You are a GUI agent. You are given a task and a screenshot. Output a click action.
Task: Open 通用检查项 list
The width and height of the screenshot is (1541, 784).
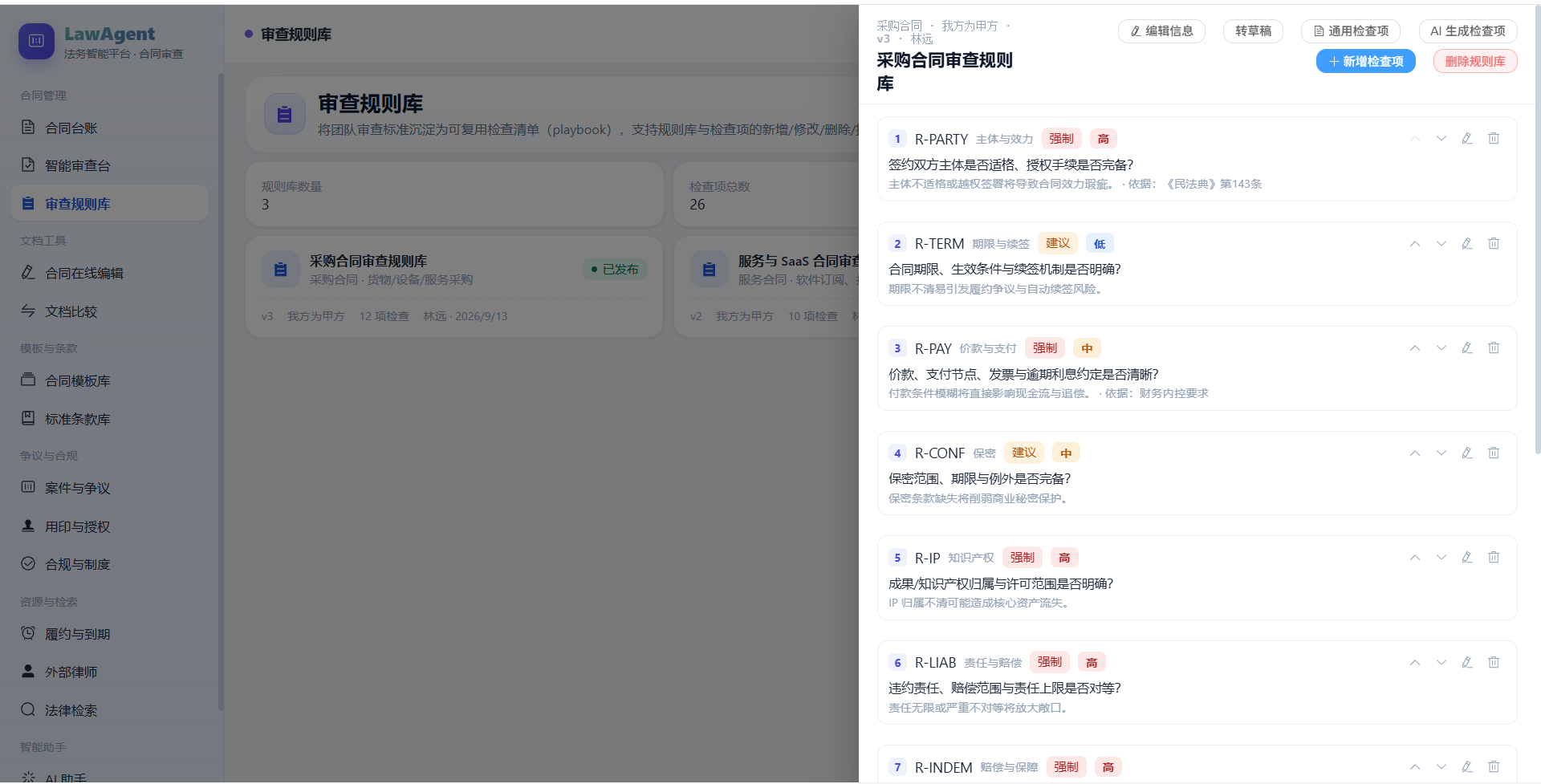pos(1351,31)
